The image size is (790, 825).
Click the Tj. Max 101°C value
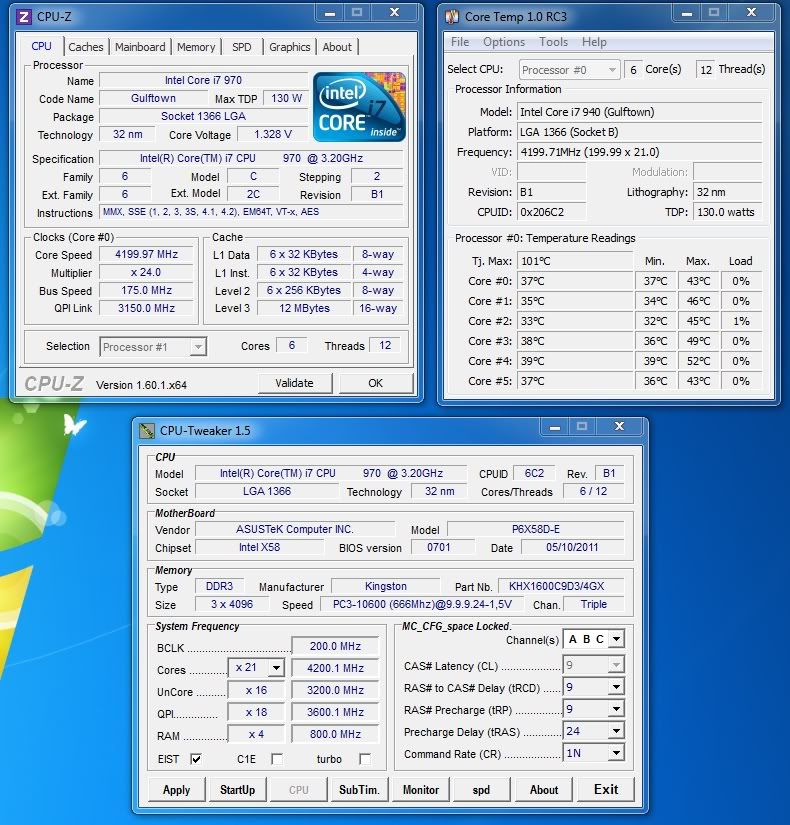point(575,261)
